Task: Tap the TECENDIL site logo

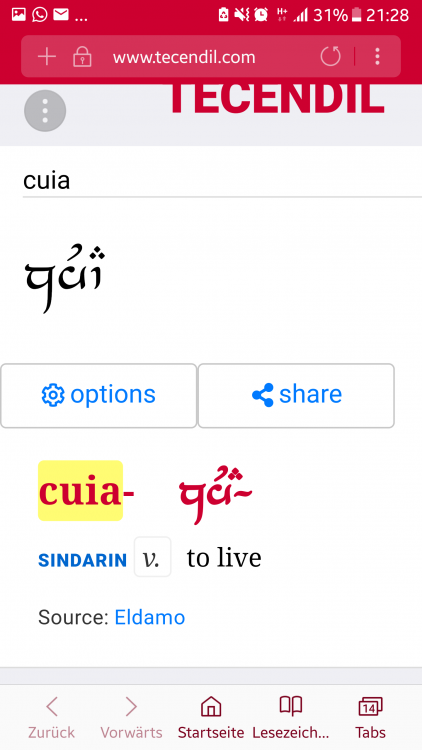Action: tap(277, 99)
